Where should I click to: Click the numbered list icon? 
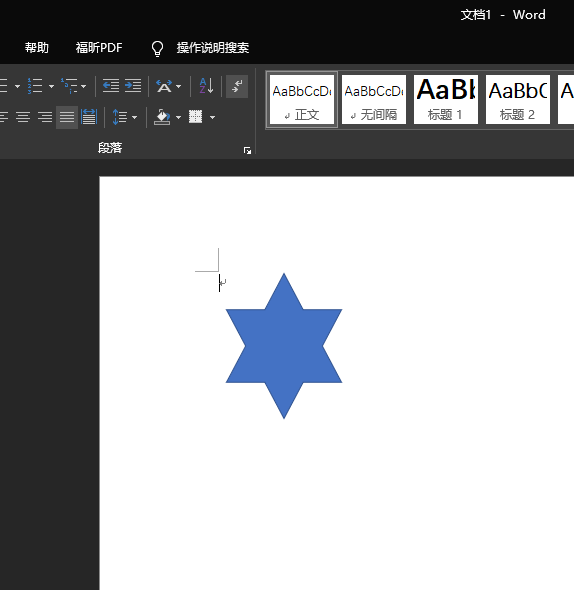tap(35, 86)
